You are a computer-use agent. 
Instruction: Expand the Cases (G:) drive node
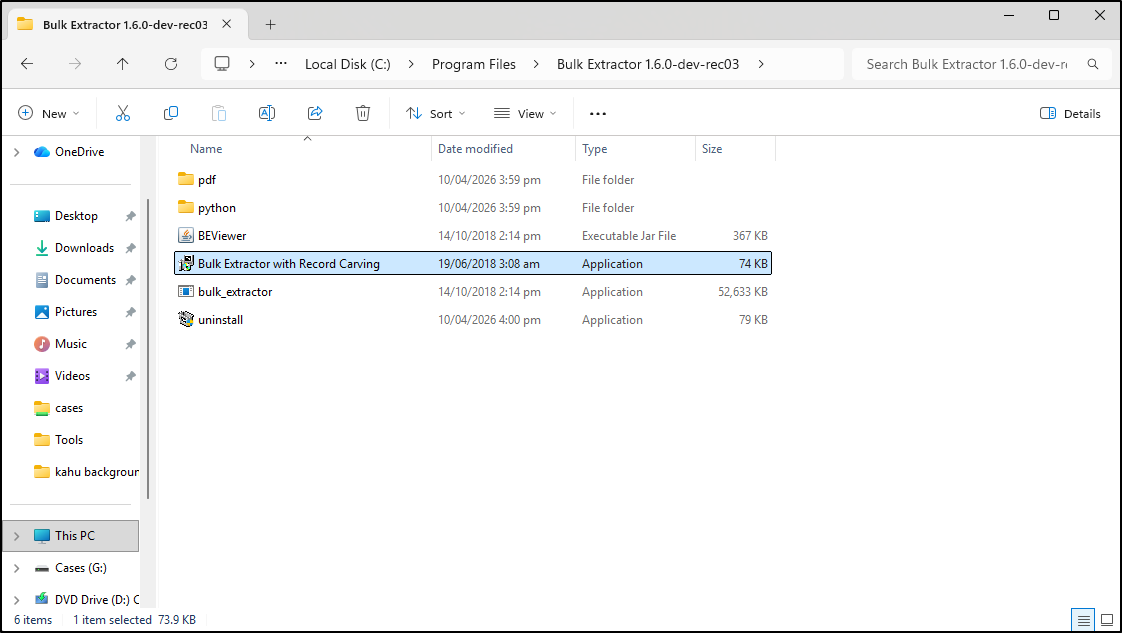(x=16, y=568)
